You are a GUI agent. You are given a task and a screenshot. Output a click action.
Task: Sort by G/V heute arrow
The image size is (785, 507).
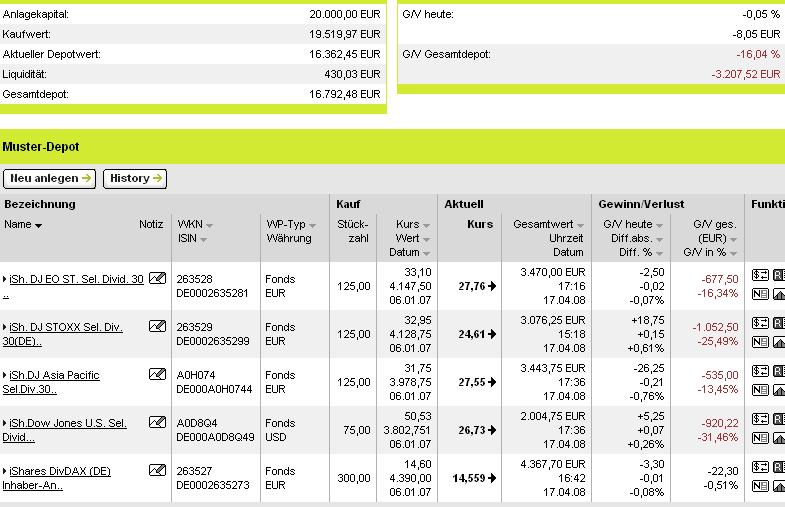click(659, 226)
